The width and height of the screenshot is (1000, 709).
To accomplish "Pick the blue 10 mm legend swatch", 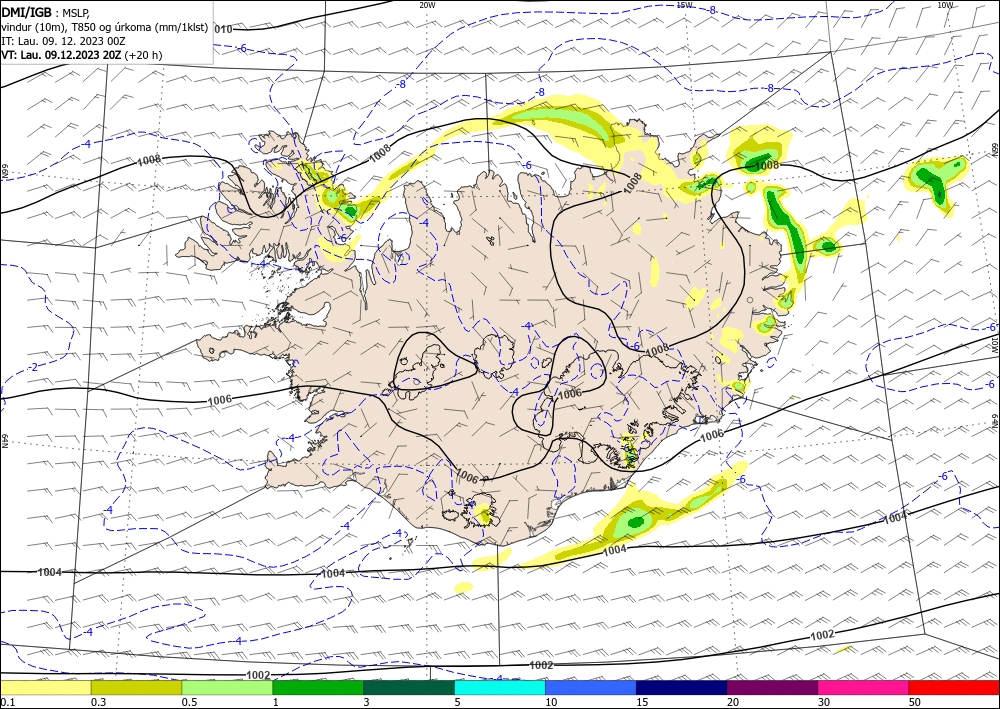I will click(x=591, y=687).
